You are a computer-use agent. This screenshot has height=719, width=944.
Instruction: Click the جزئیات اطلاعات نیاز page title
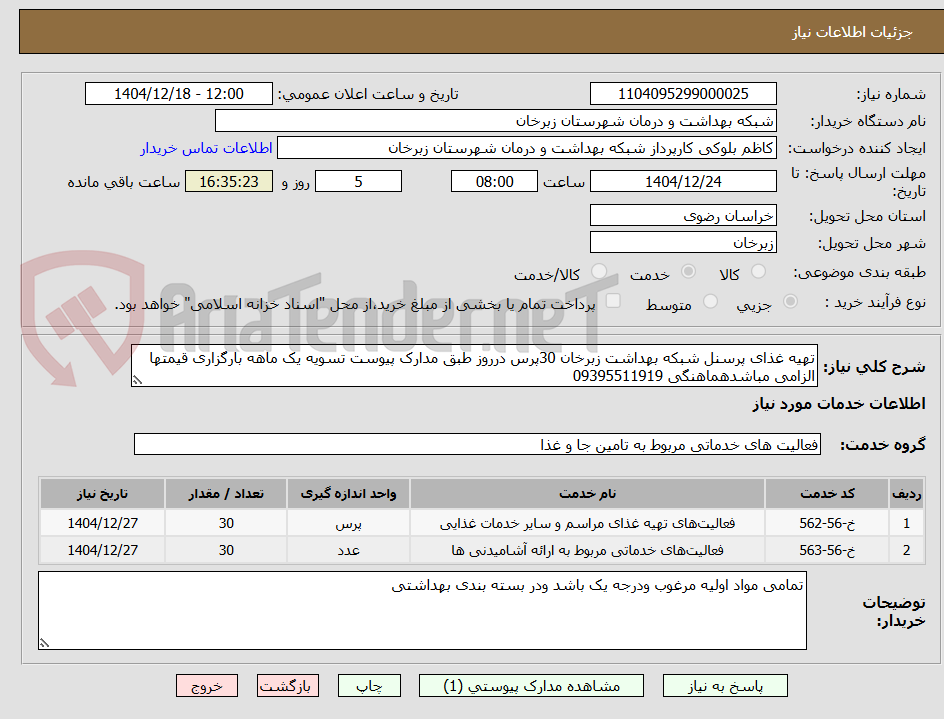(852, 33)
